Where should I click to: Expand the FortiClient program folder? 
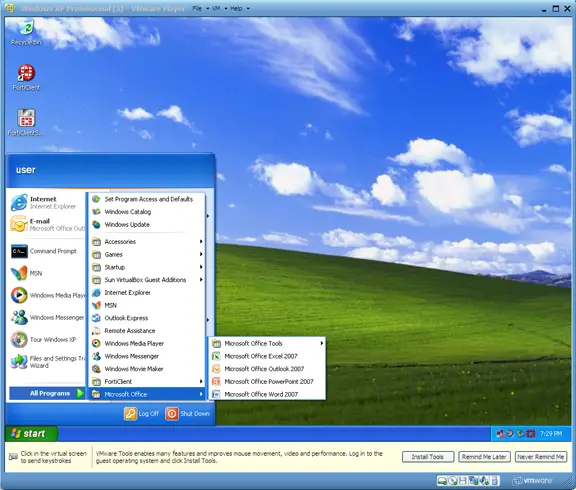tap(147, 382)
